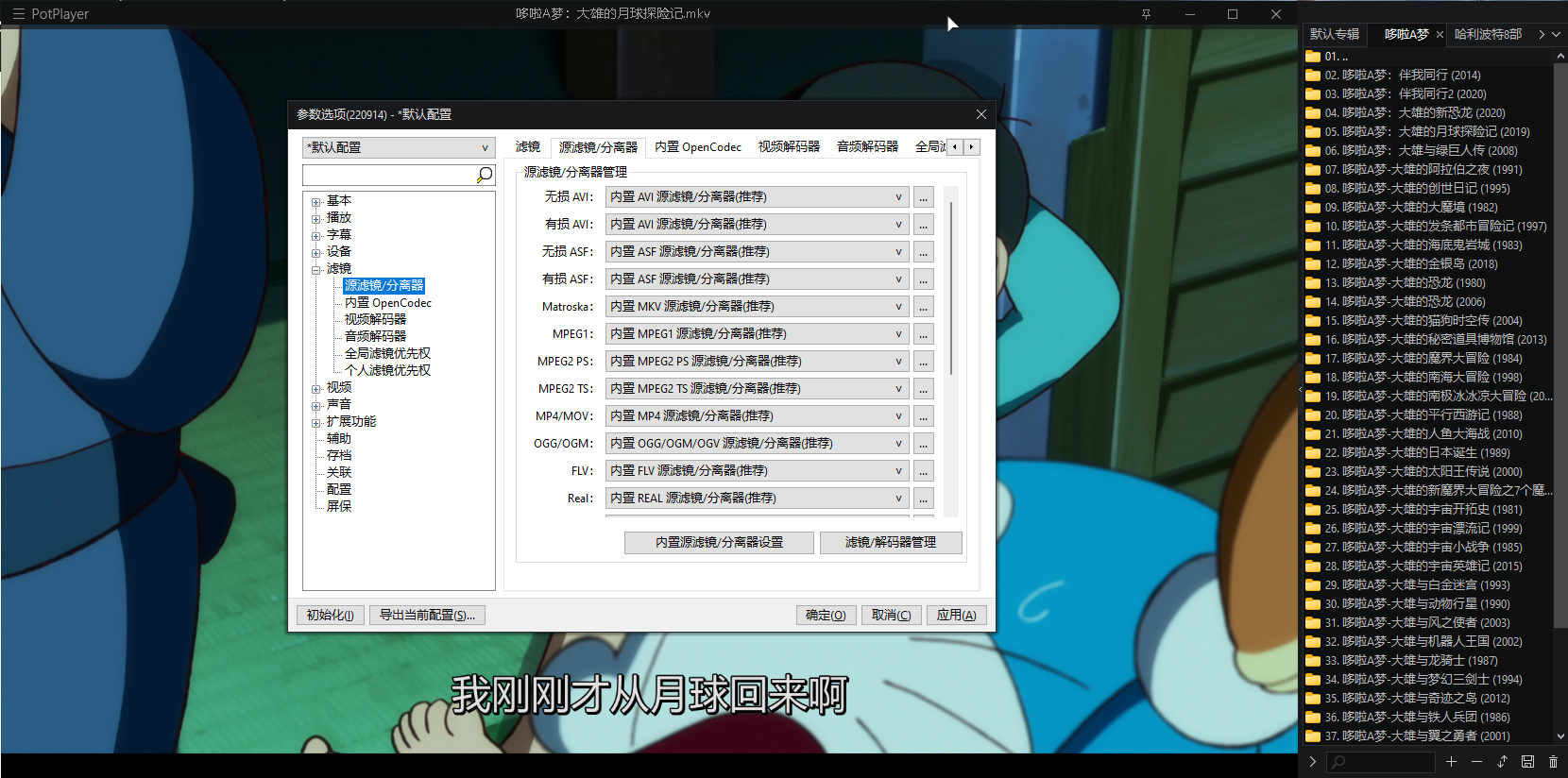
Task: Expand the 扩展功能 tree node
Action: 316,422
